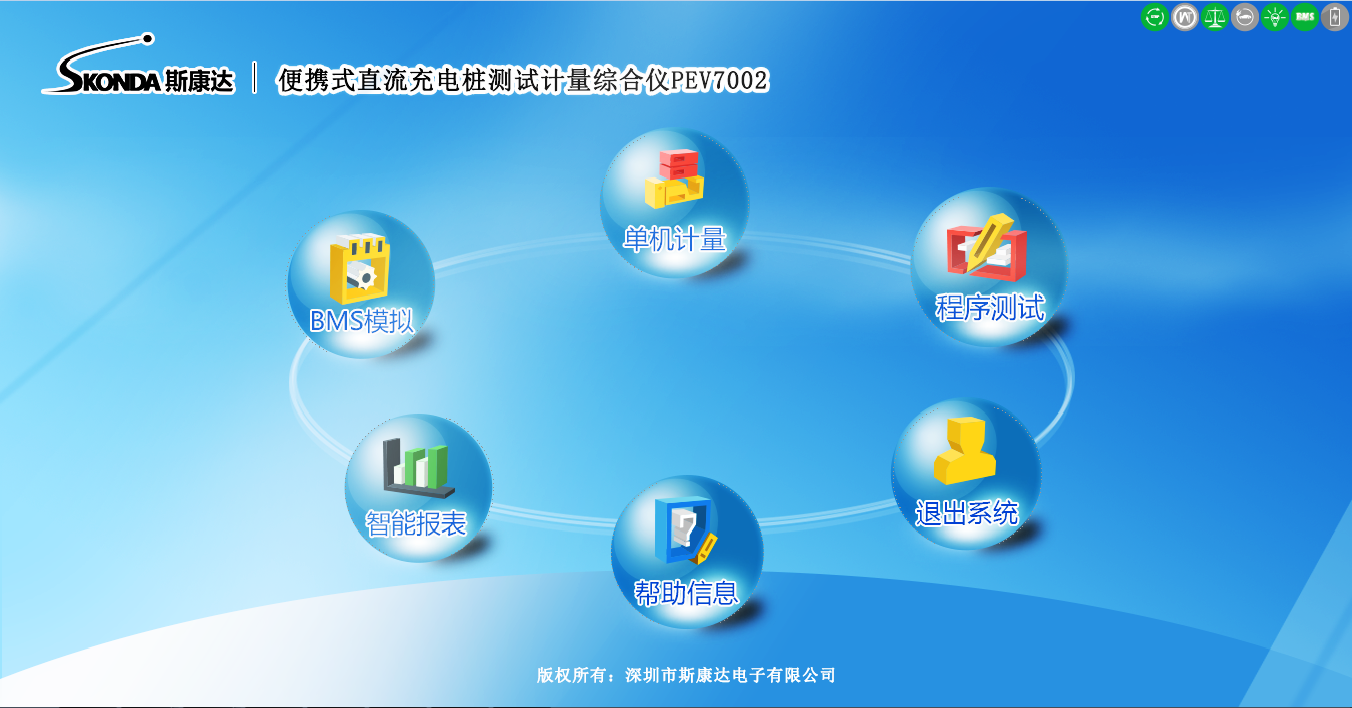Image resolution: width=1352 pixels, height=708 pixels.
Task: Toggle the light bulb status indicator
Action: coord(1274,17)
